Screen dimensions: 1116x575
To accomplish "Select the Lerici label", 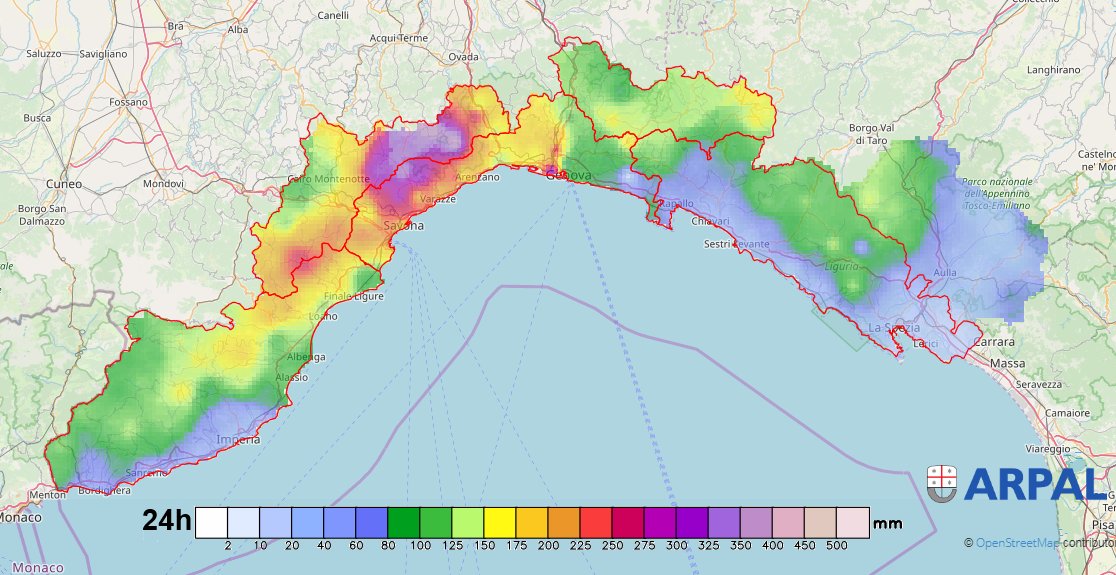I will tap(925, 344).
